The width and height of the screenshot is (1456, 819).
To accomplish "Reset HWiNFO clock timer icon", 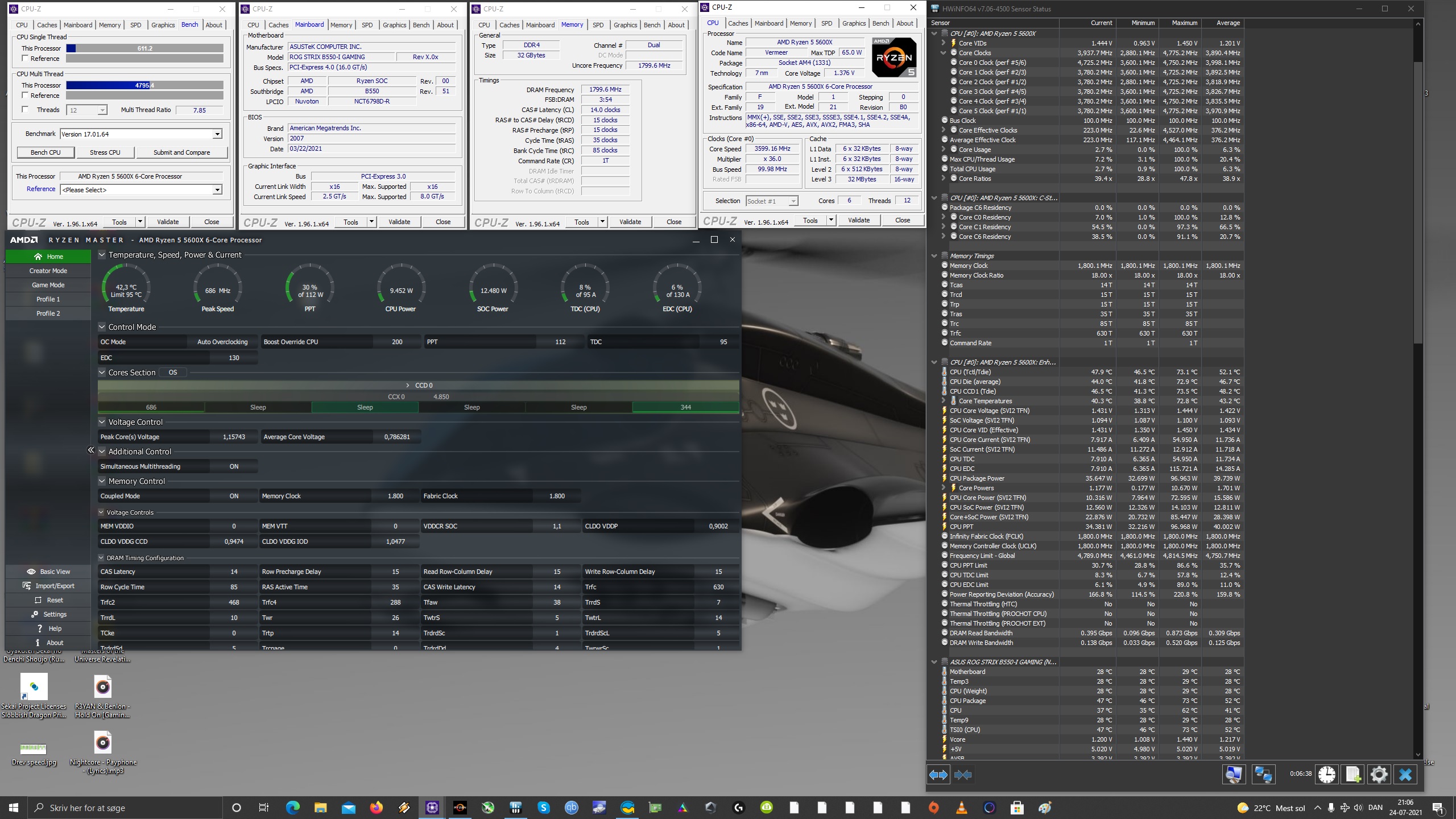I will (x=1327, y=774).
